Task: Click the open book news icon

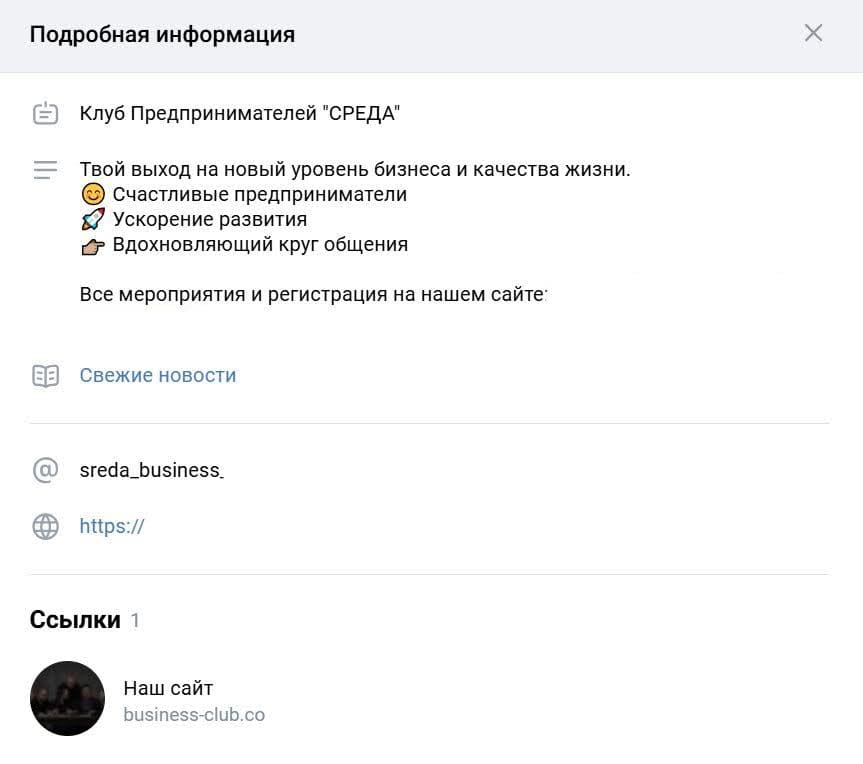Action: pyautogui.click(x=45, y=374)
